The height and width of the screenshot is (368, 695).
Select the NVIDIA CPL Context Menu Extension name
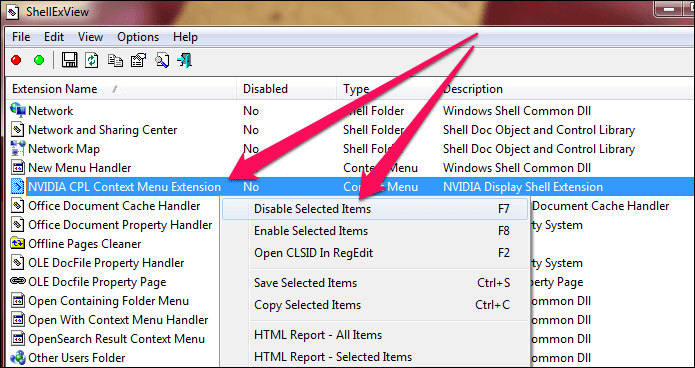(125, 187)
